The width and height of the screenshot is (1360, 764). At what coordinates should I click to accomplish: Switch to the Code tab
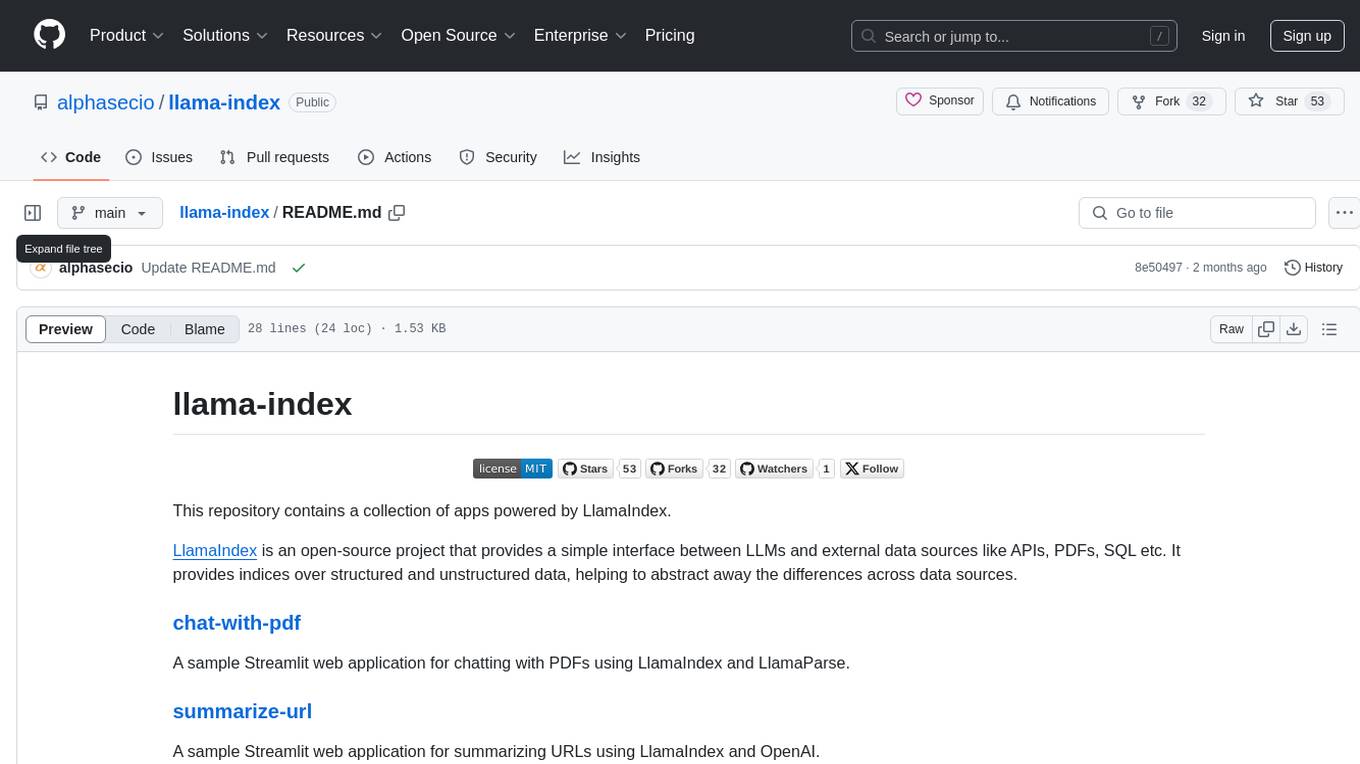pyautogui.click(x=71, y=157)
